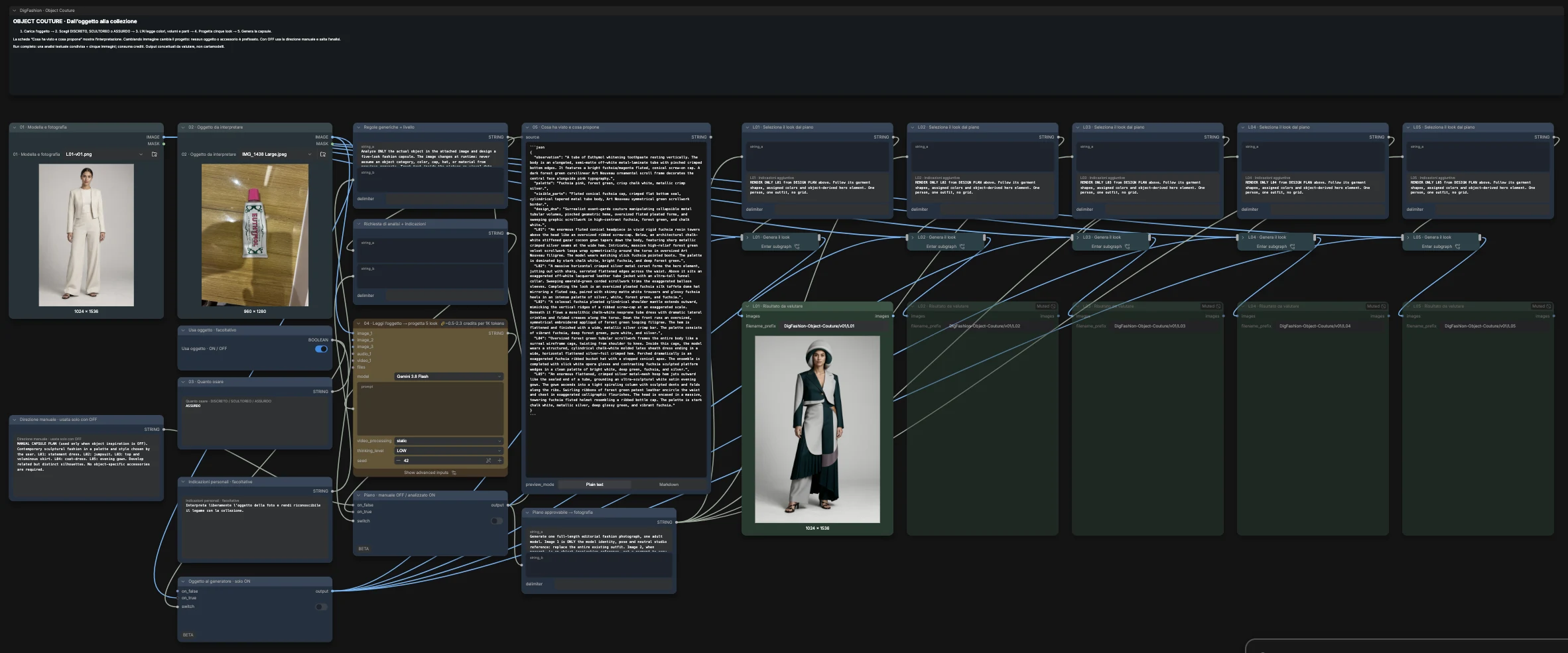Click Enter subgraph icon on L03 Genera il look

1128,247
